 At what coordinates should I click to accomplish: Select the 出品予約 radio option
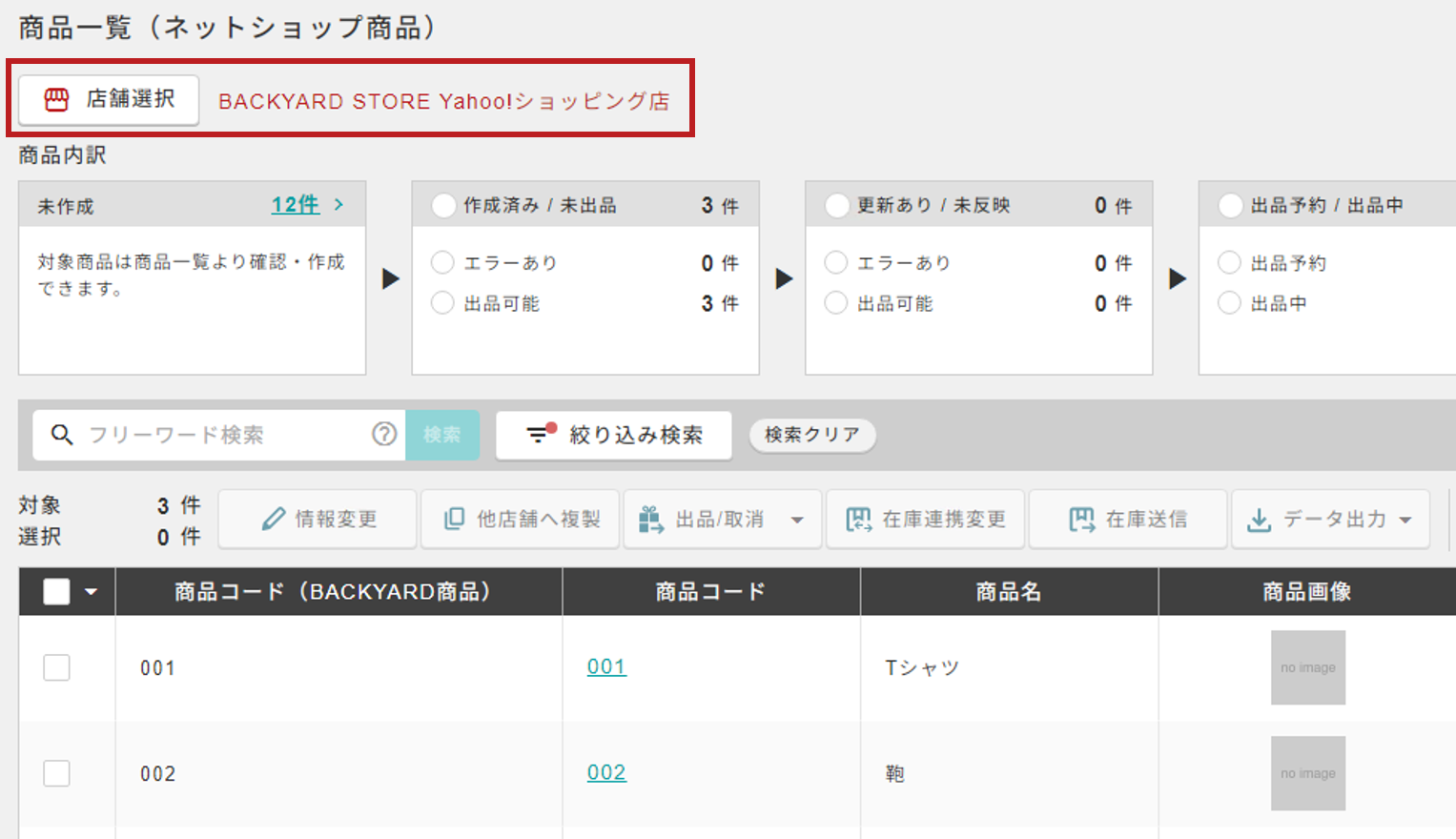(x=1230, y=262)
